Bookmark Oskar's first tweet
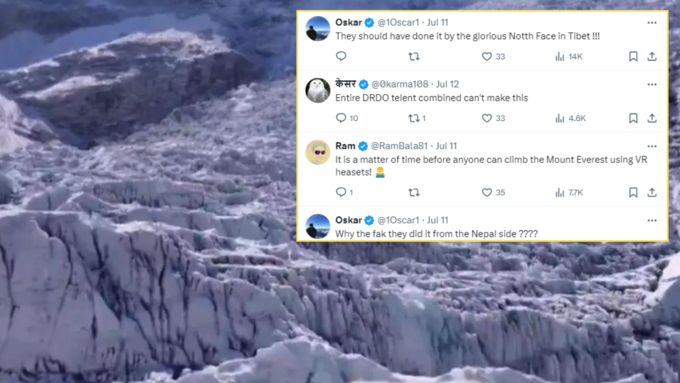This screenshot has height=383, width=680. coord(633,56)
